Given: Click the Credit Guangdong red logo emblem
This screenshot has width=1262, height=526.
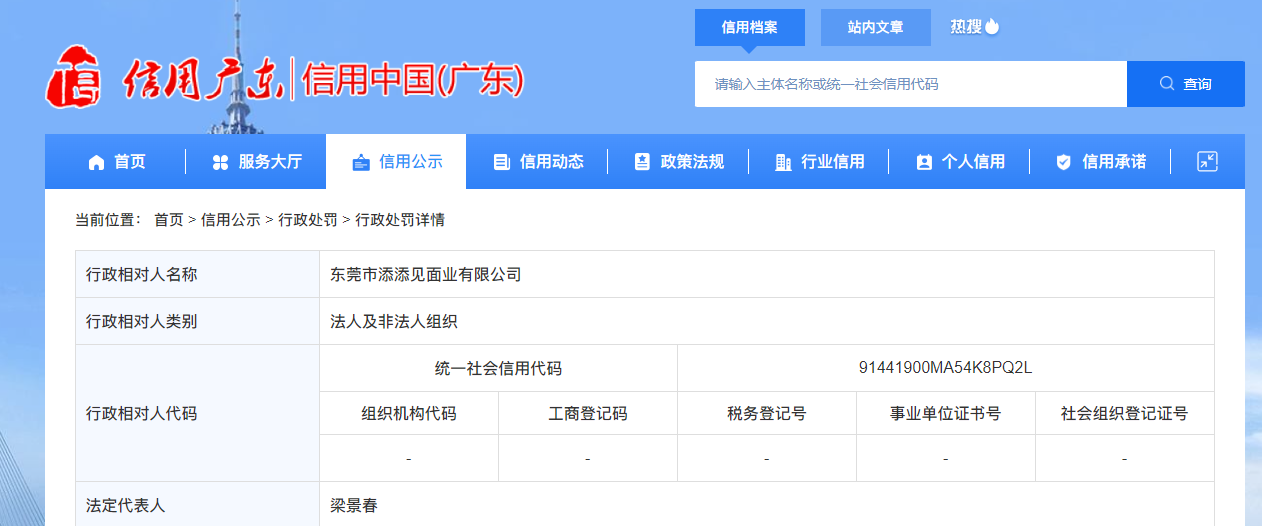Looking at the screenshot, I should (x=75, y=78).
